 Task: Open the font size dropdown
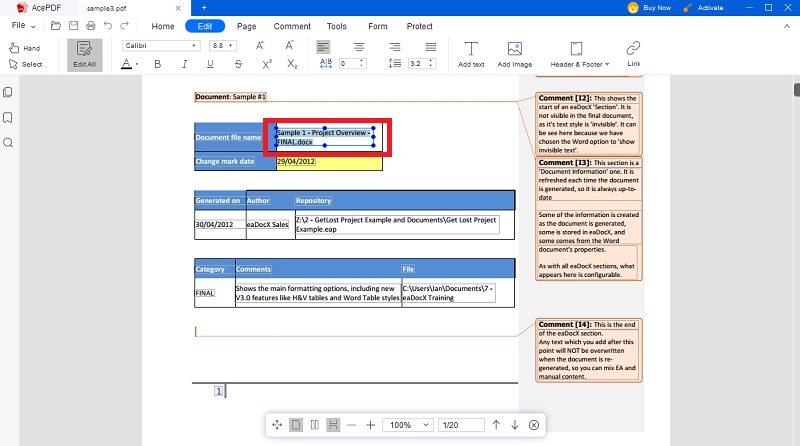click(223, 45)
